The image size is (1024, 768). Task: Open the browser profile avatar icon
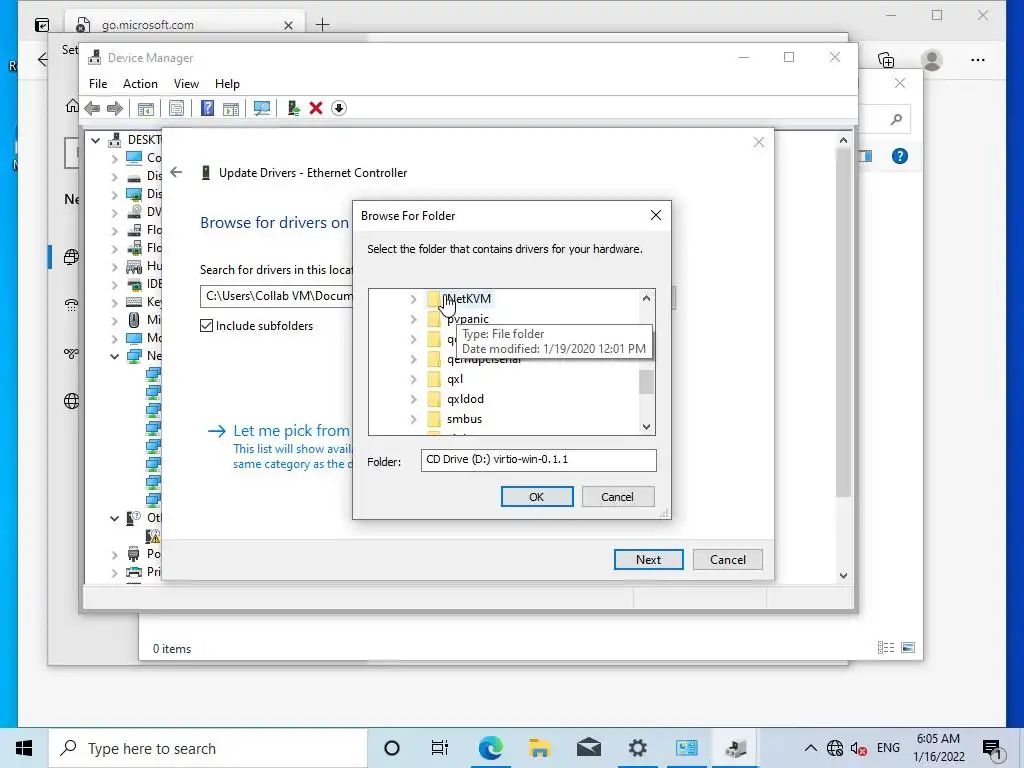[932, 60]
